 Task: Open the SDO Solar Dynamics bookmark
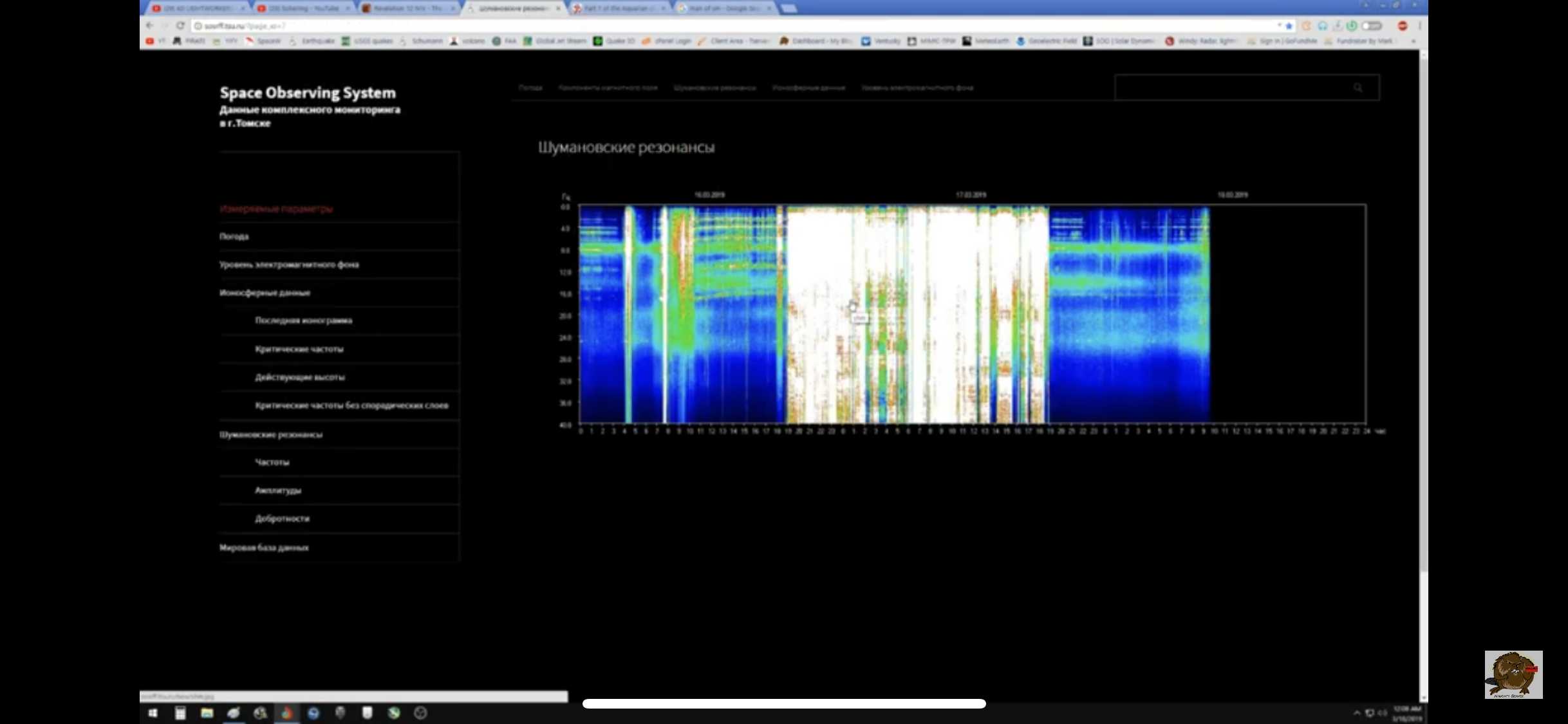1119,41
